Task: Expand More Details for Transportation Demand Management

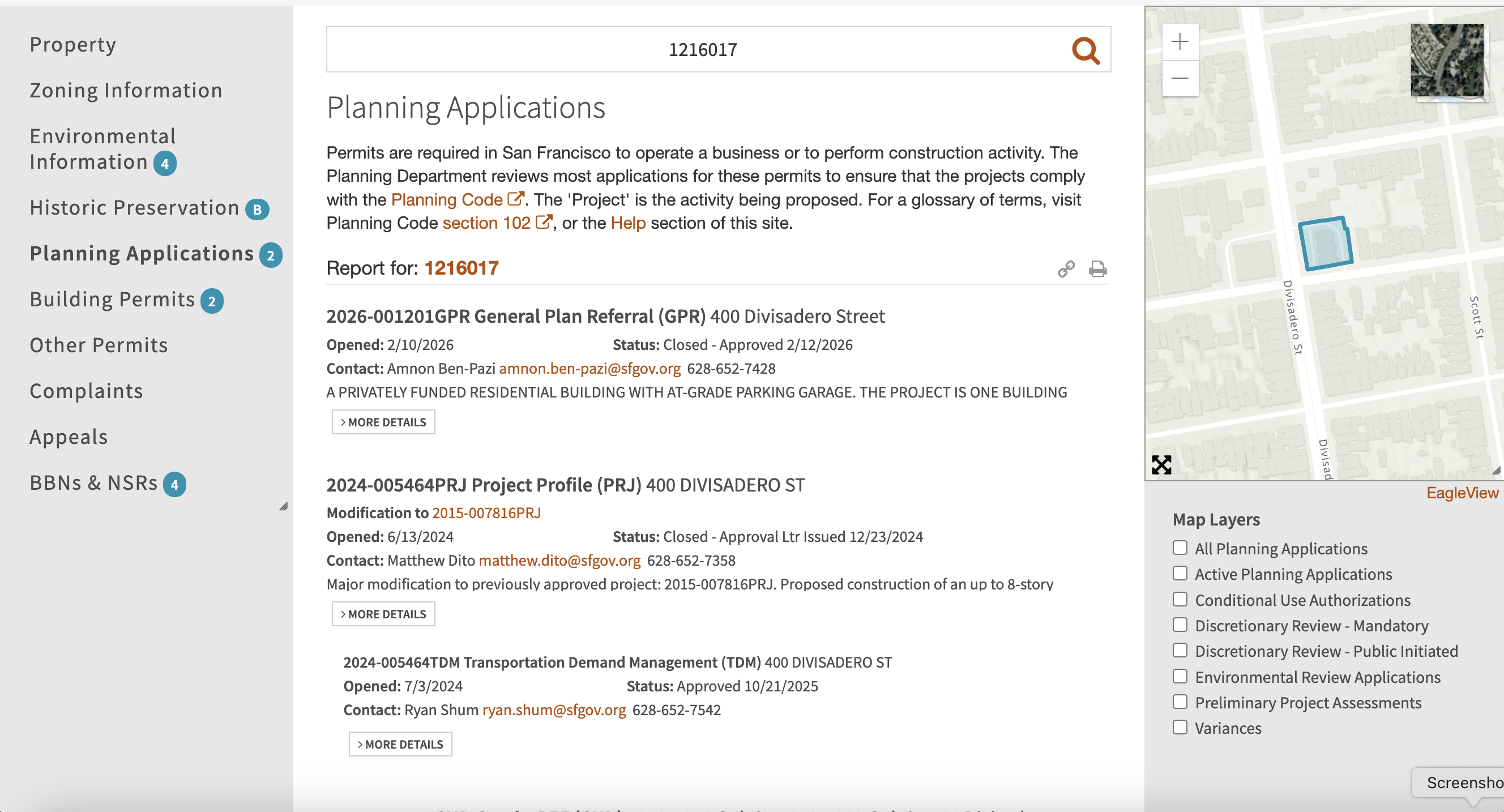Action: [x=400, y=744]
